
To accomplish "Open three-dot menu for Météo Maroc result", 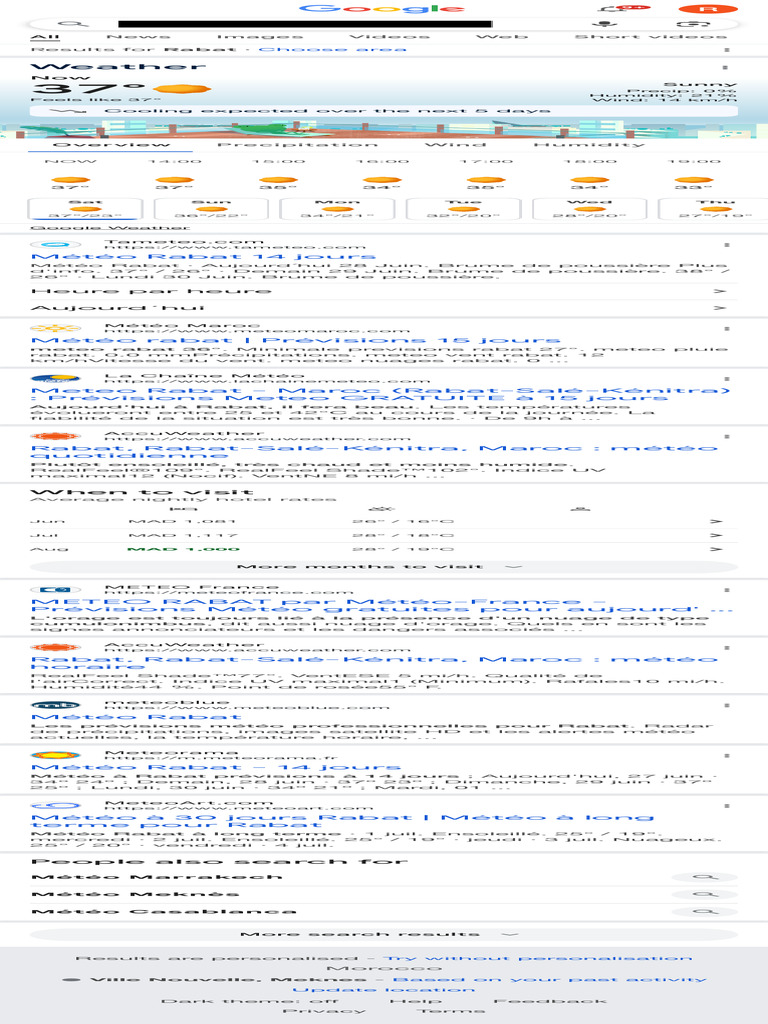I will 727,328.
